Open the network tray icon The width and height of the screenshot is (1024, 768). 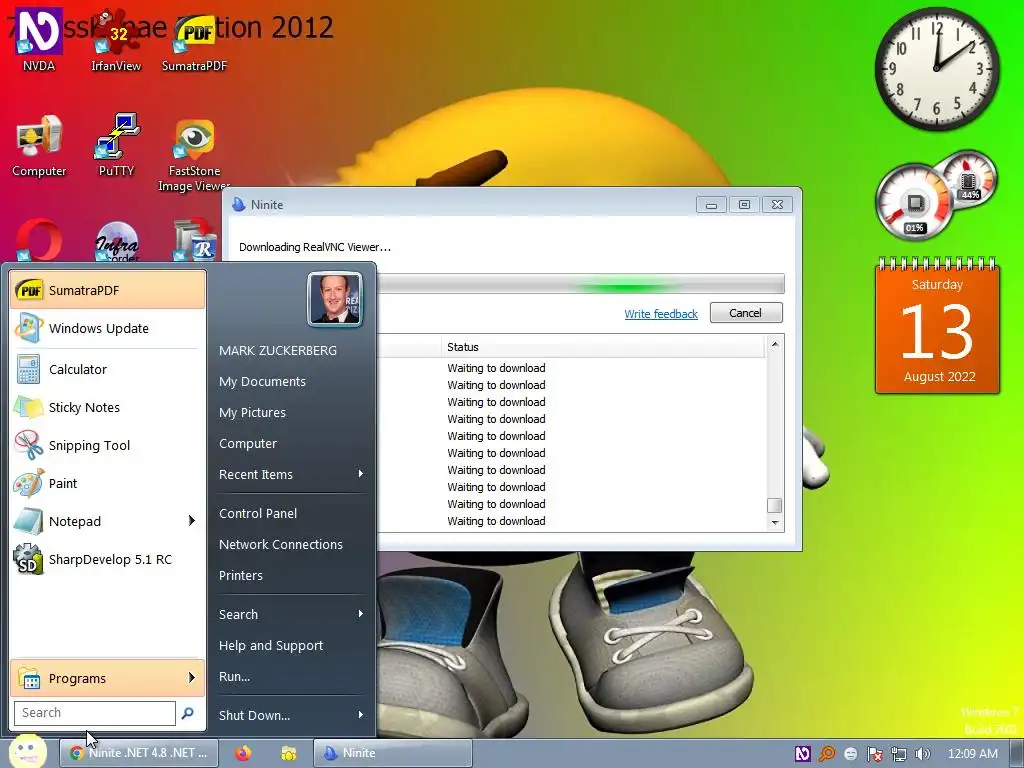click(899, 754)
